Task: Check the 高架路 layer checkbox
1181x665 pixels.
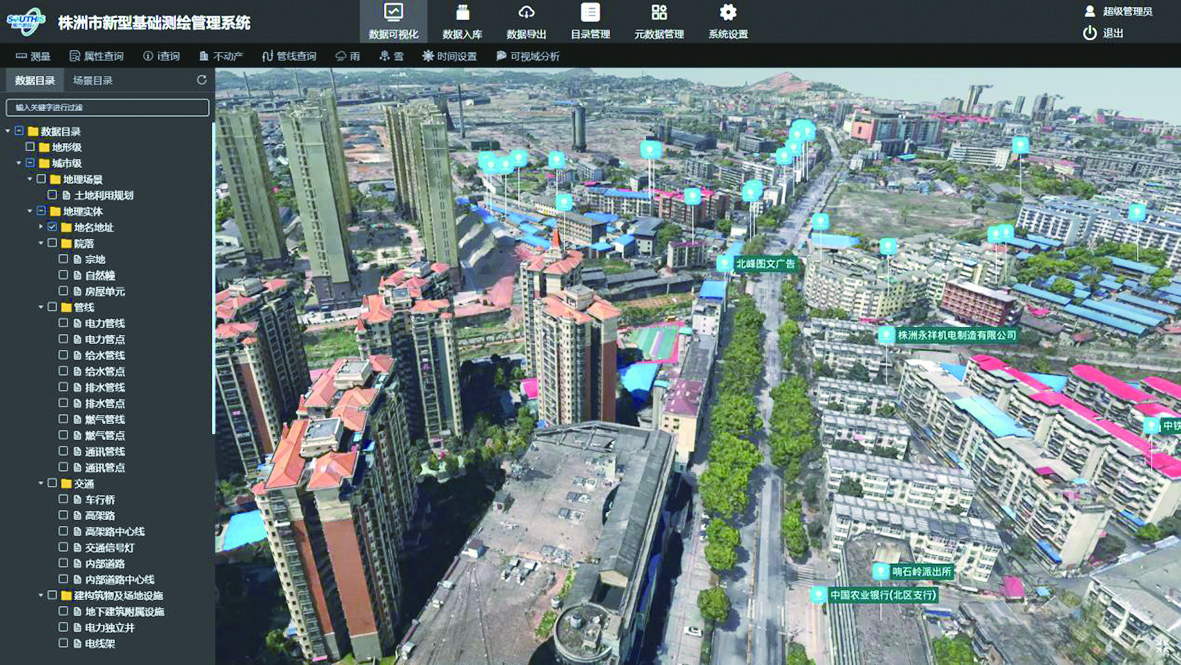Action: tap(64, 515)
